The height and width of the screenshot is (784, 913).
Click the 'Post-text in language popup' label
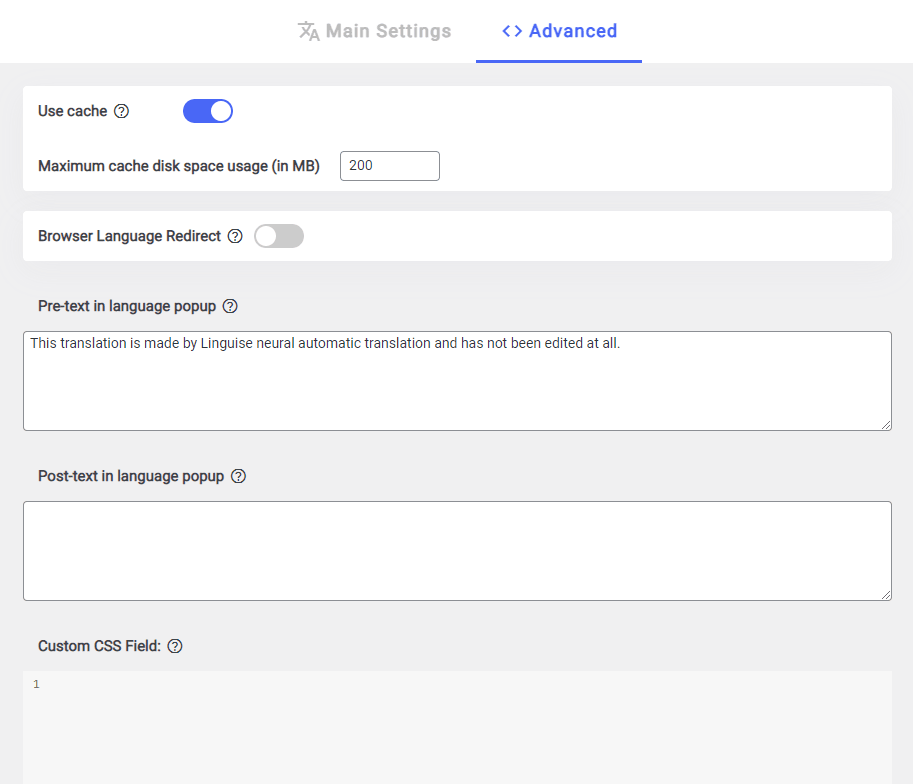point(131,476)
